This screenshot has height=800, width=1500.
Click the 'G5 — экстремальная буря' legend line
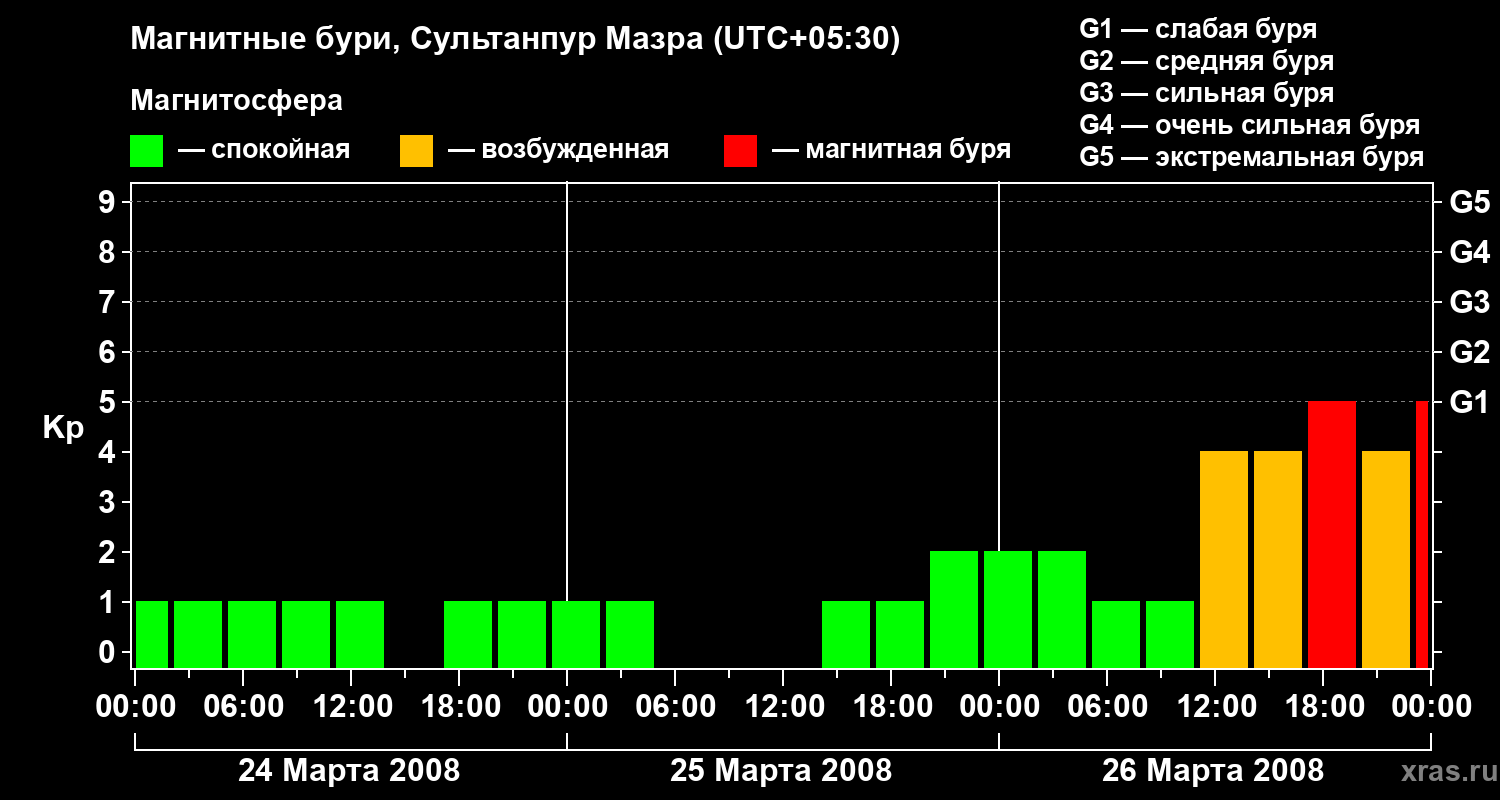[1251, 157]
